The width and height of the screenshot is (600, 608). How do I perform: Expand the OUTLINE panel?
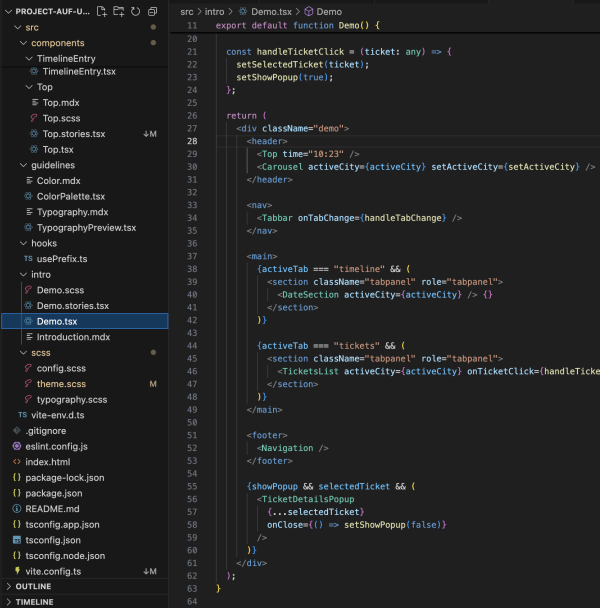tap(9, 586)
